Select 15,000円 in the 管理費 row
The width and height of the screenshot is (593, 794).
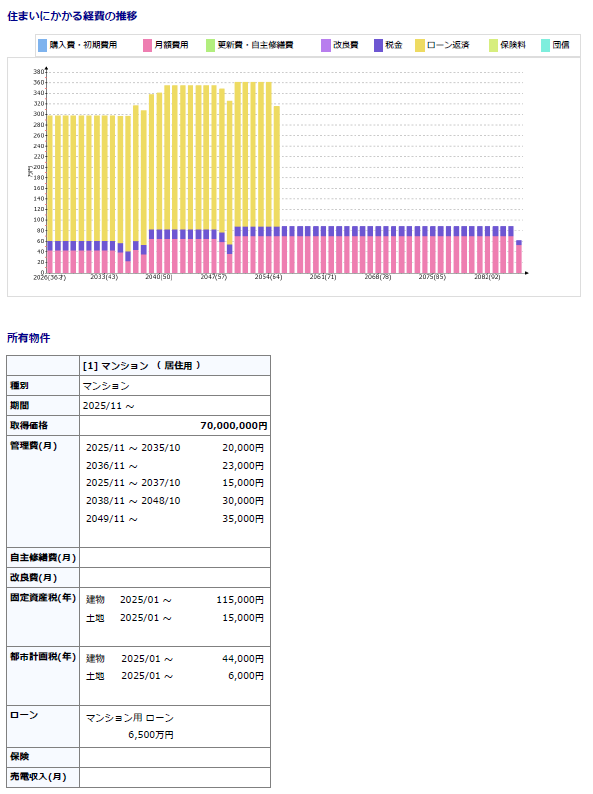pos(243,483)
